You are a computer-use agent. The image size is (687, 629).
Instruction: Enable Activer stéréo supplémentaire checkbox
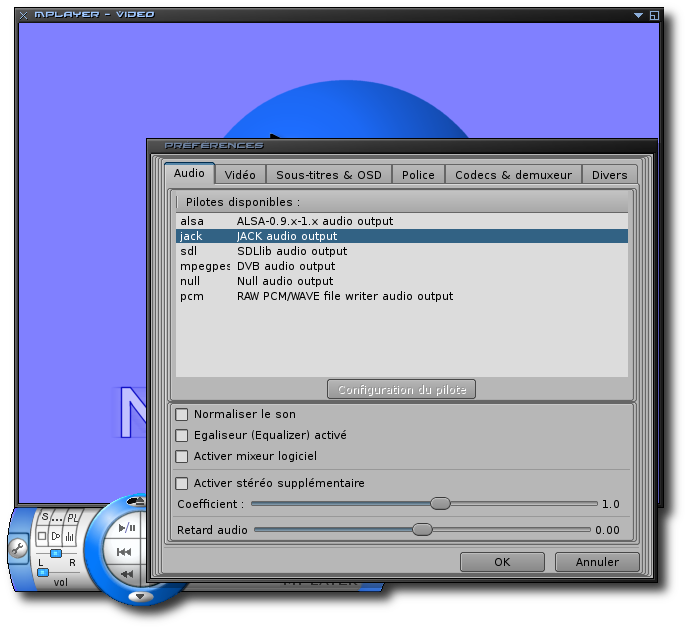pyautogui.click(x=181, y=483)
